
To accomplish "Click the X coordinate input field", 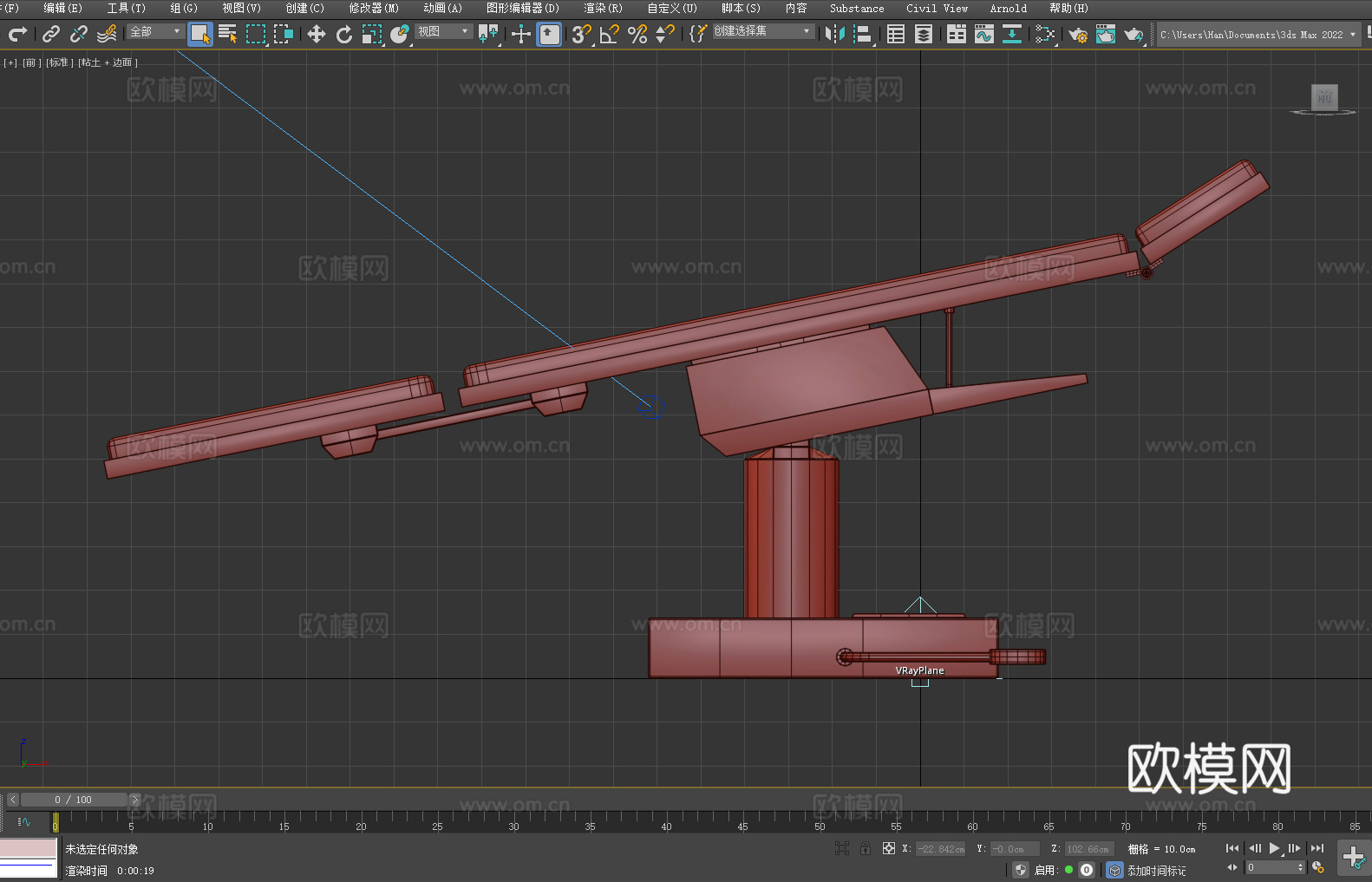I will (942, 849).
